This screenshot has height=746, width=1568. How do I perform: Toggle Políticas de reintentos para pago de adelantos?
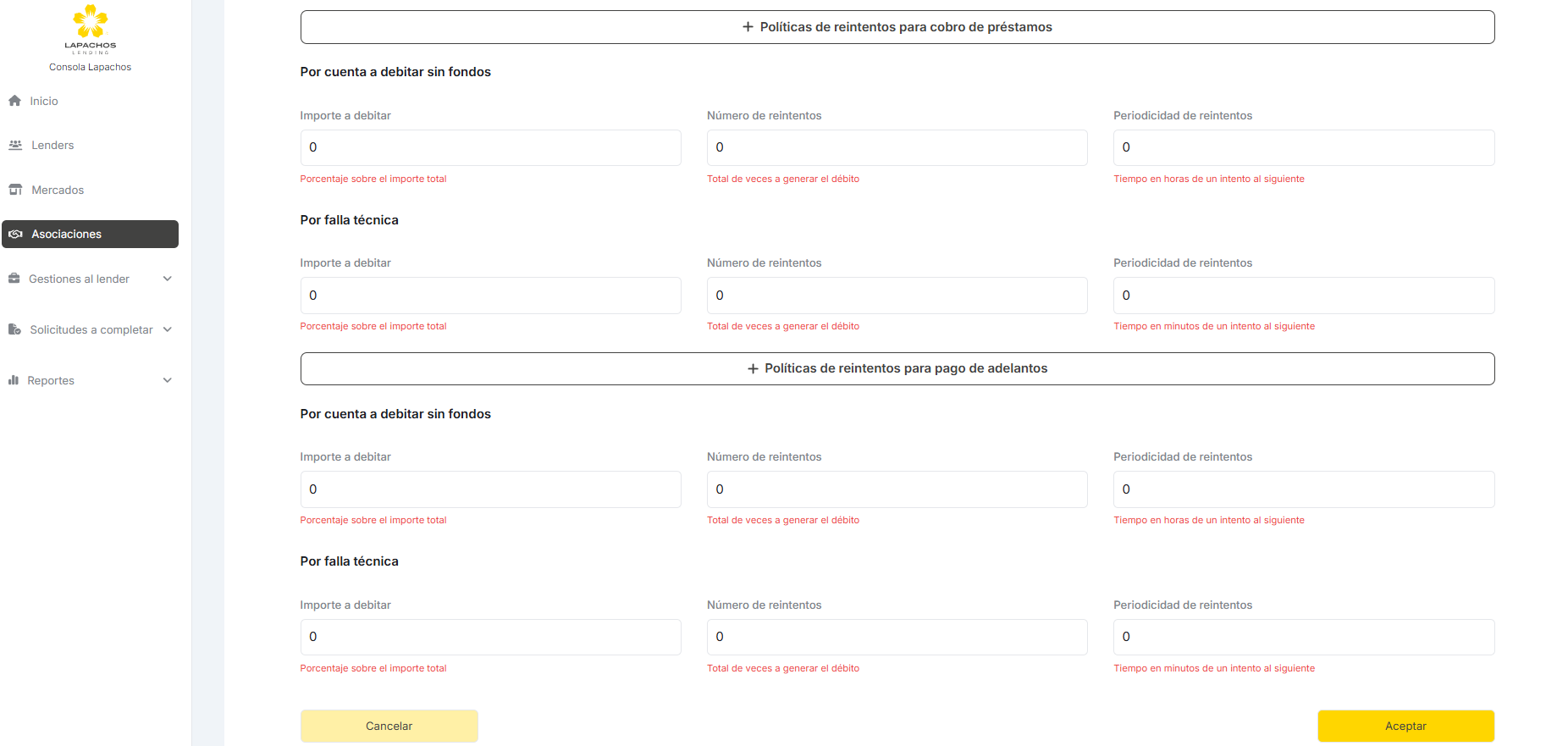(x=897, y=368)
